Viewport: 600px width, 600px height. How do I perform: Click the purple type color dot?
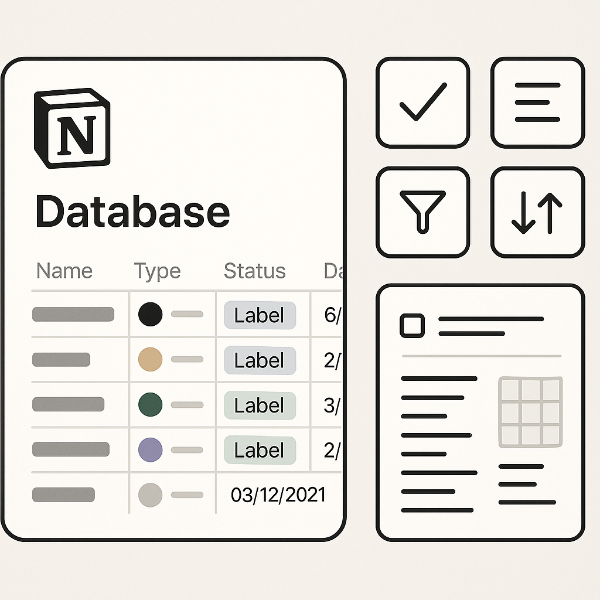coord(150,450)
